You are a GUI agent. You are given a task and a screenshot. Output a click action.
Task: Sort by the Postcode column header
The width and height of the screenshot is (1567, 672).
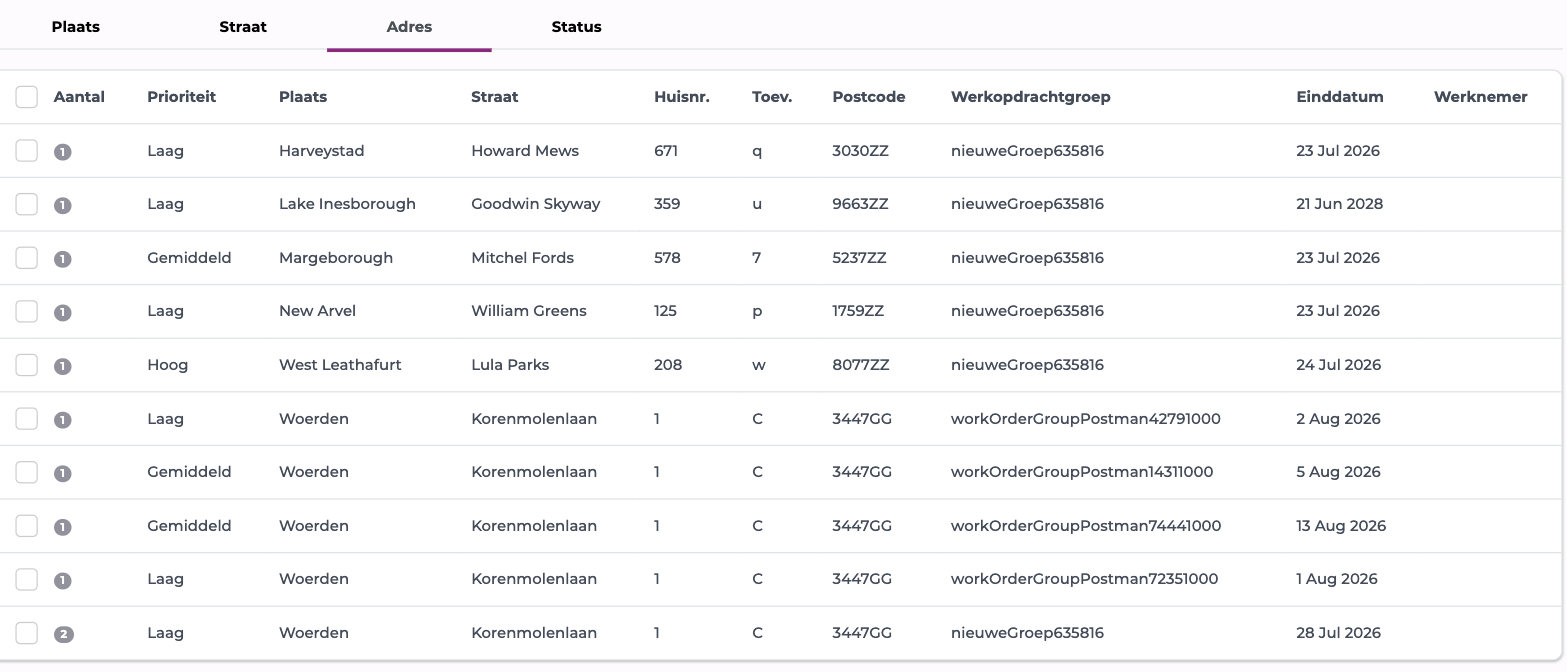click(x=869, y=97)
